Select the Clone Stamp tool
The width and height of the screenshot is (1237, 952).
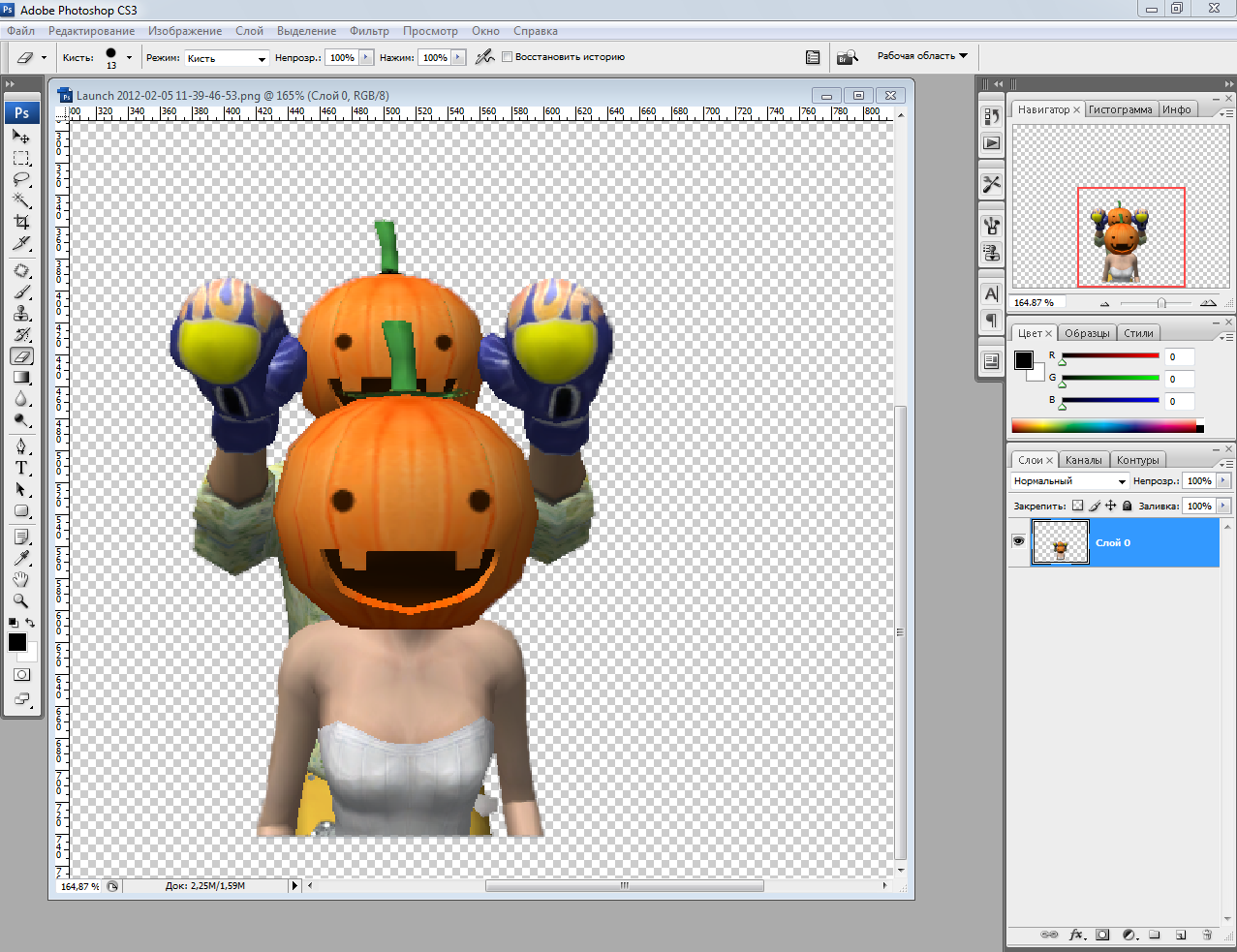pos(21,314)
